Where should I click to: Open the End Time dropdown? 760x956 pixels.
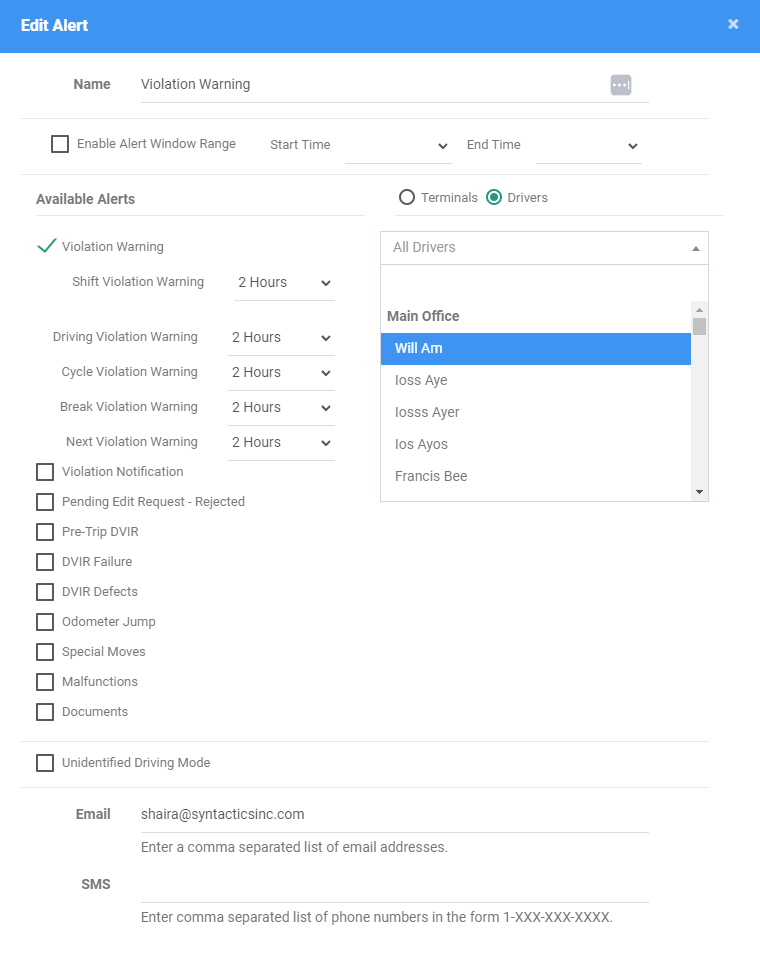pos(589,146)
